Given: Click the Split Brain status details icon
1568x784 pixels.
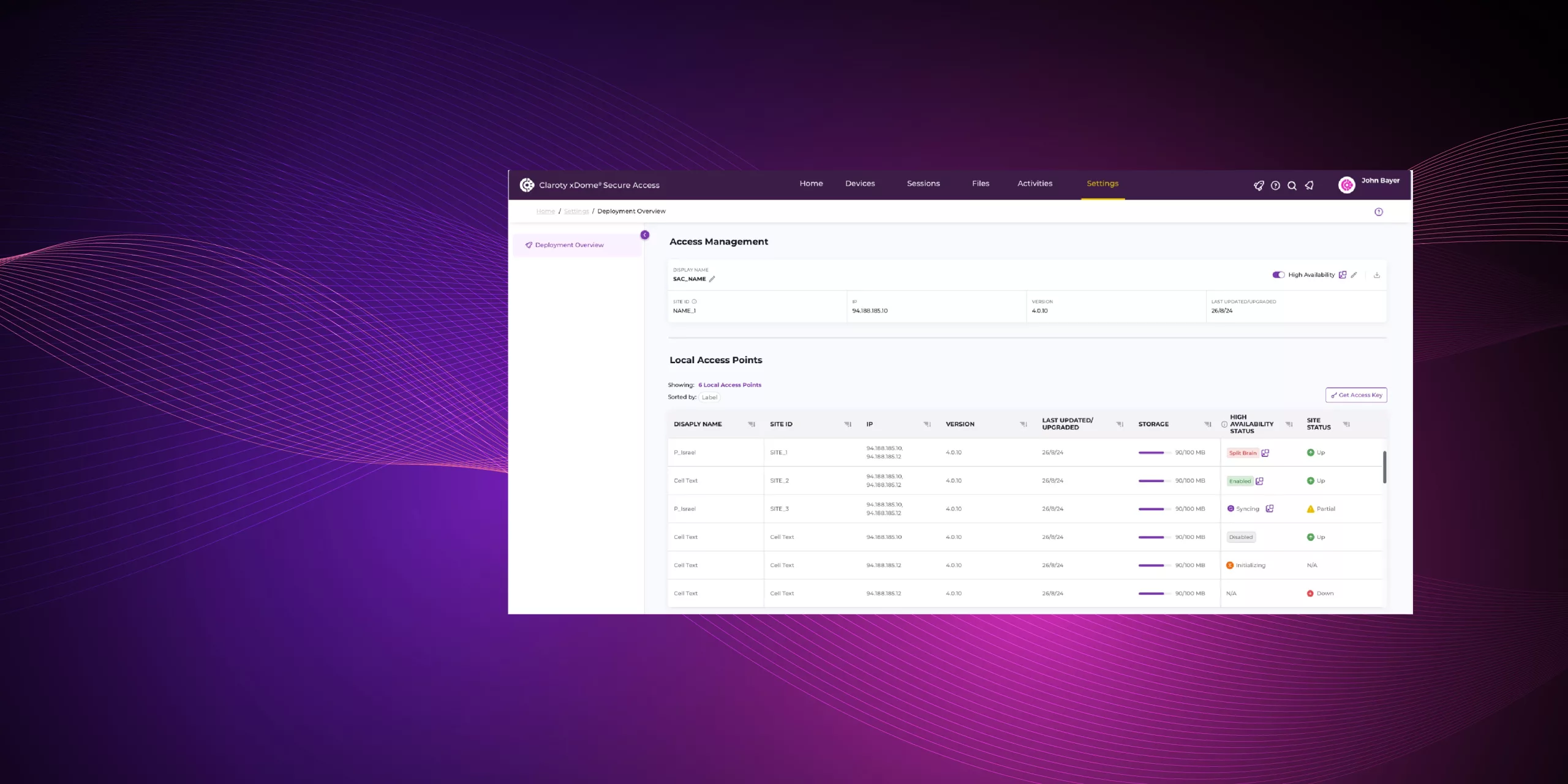Looking at the screenshot, I should (1265, 453).
